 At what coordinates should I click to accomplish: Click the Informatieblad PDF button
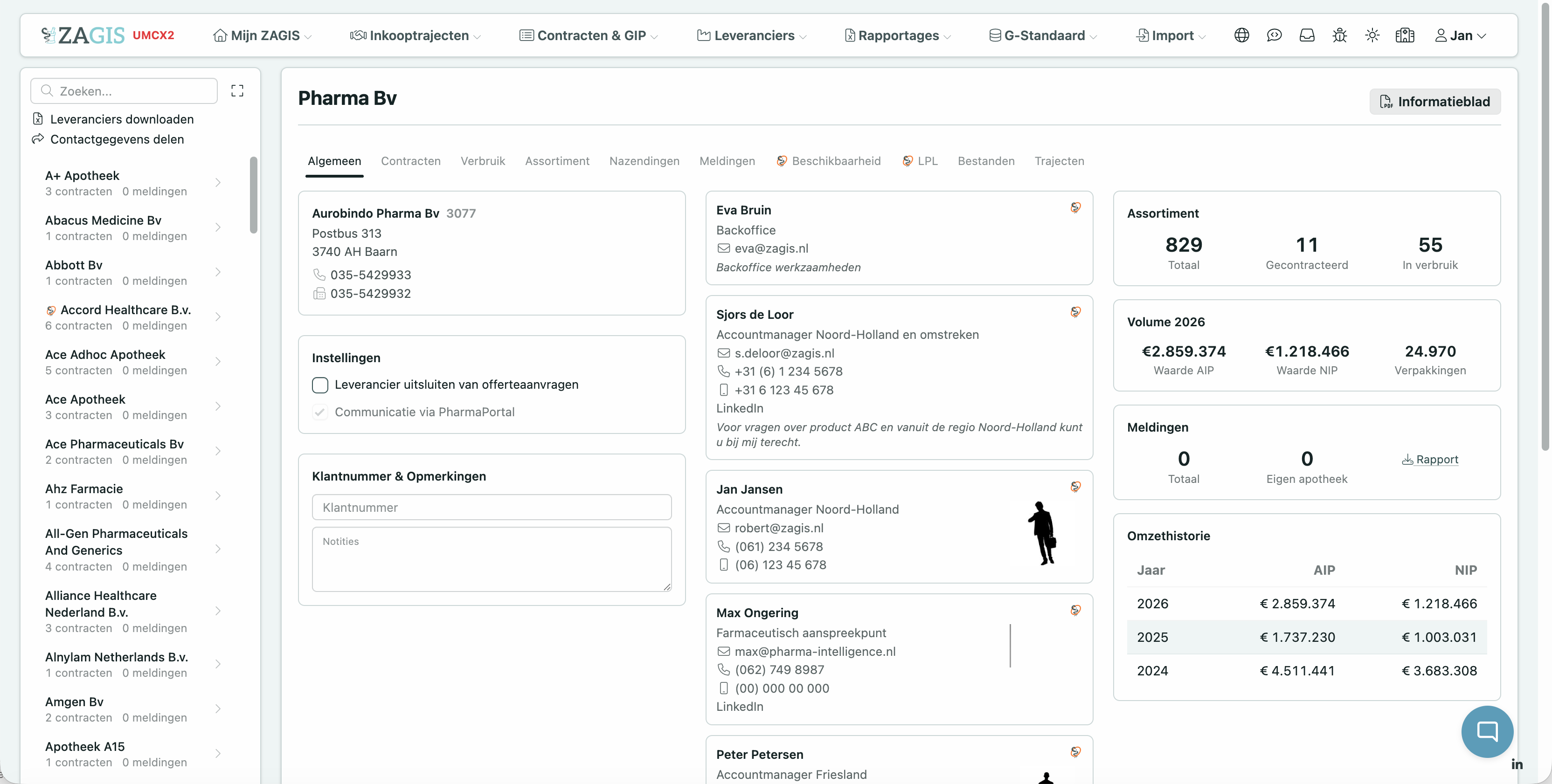point(1434,102)
